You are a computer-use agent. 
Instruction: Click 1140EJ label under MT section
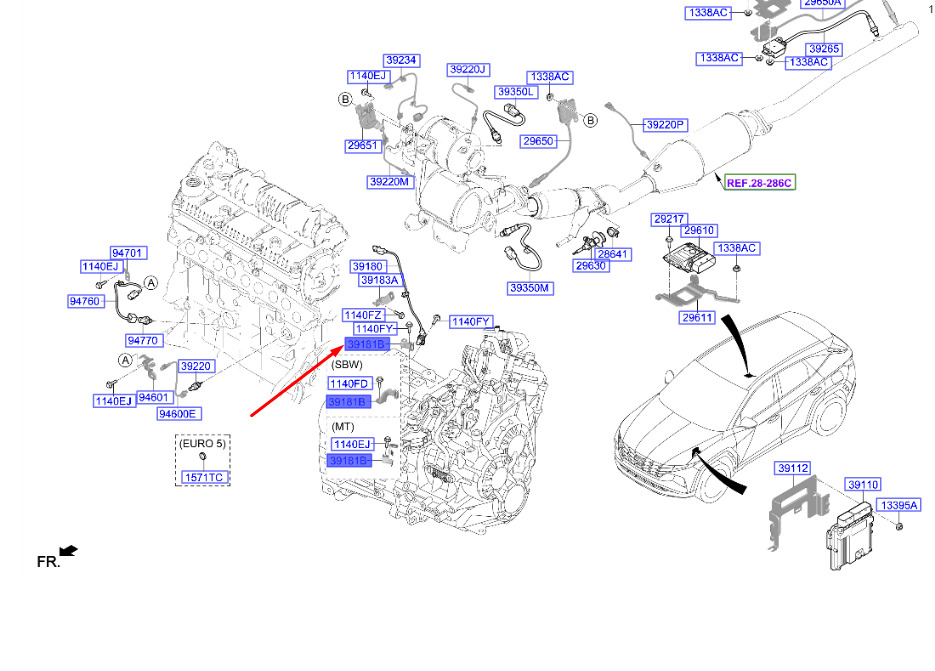click(352, 444)
